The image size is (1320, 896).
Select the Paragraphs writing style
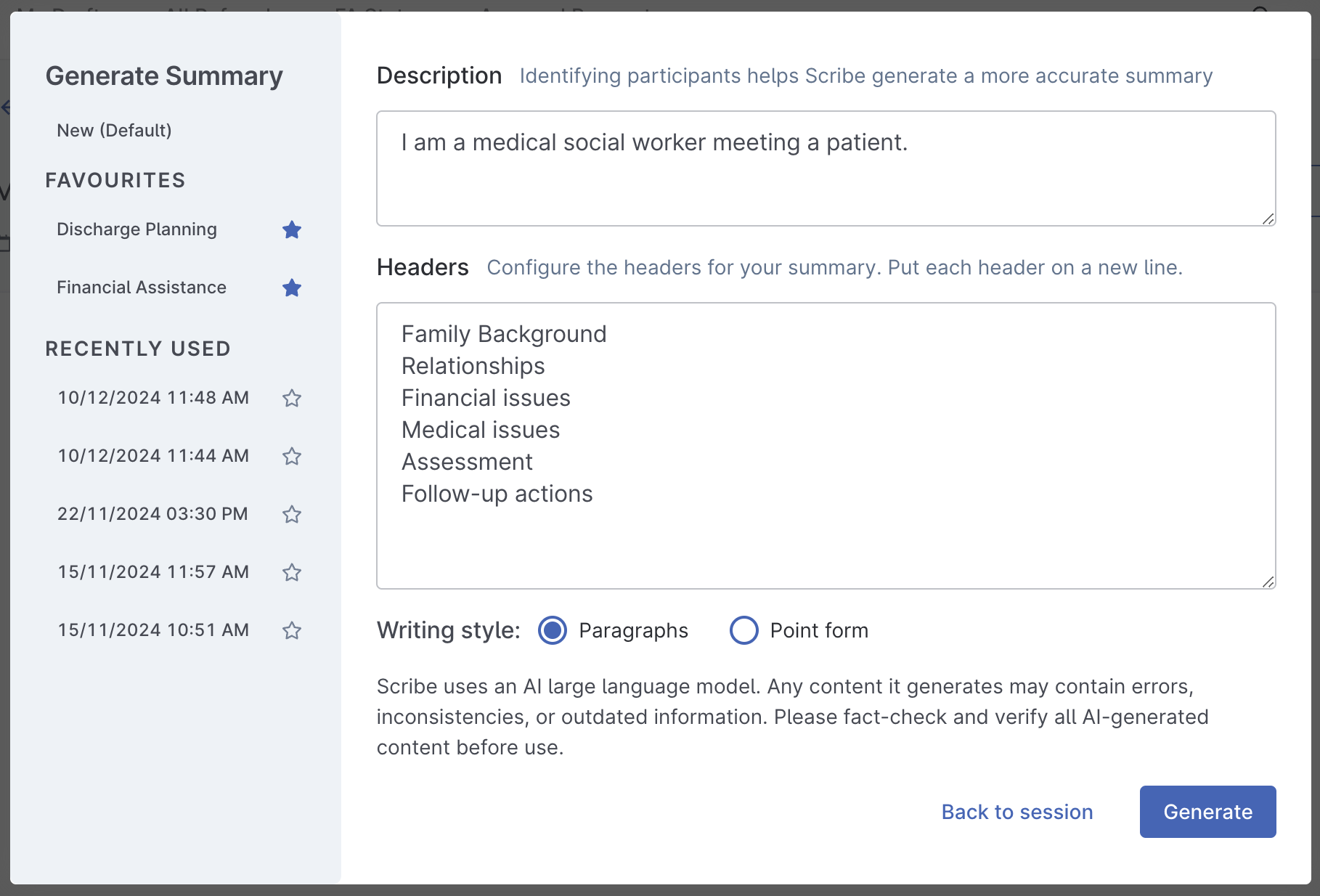pyautogui.click(x=553, y=630)
